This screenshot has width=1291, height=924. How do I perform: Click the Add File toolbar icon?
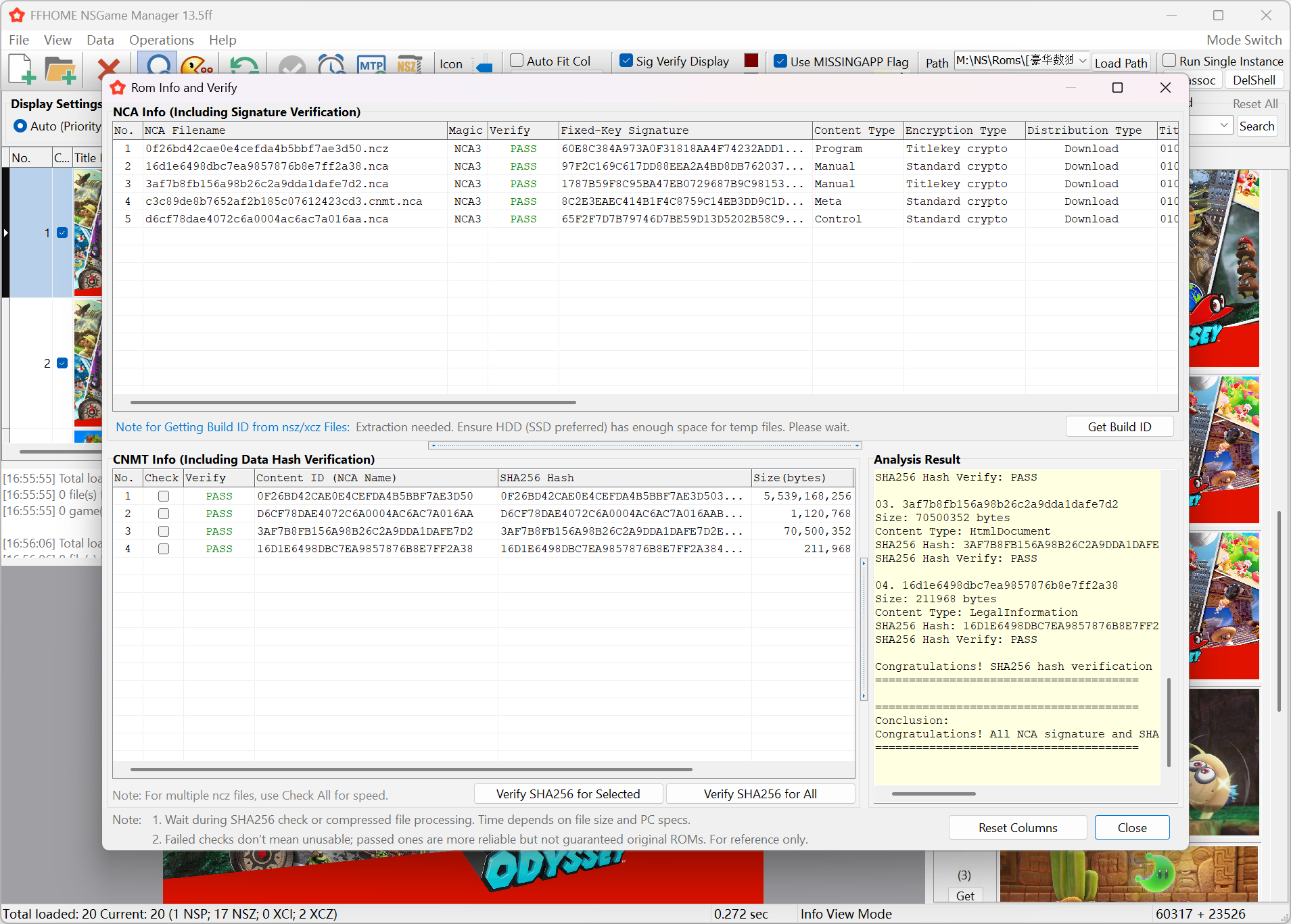(x=22, y=68)
